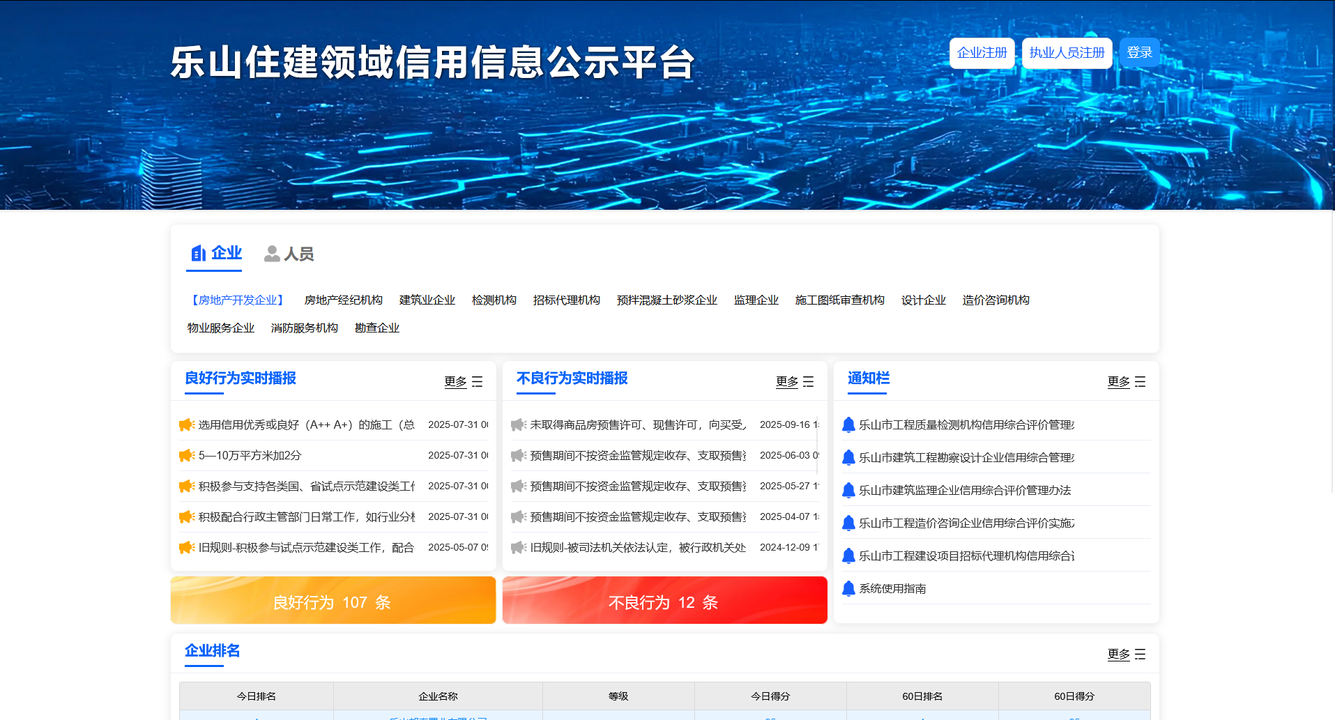
Task: Click list icon next to 更多 in 企业排名
Action: coord(1140,655)
